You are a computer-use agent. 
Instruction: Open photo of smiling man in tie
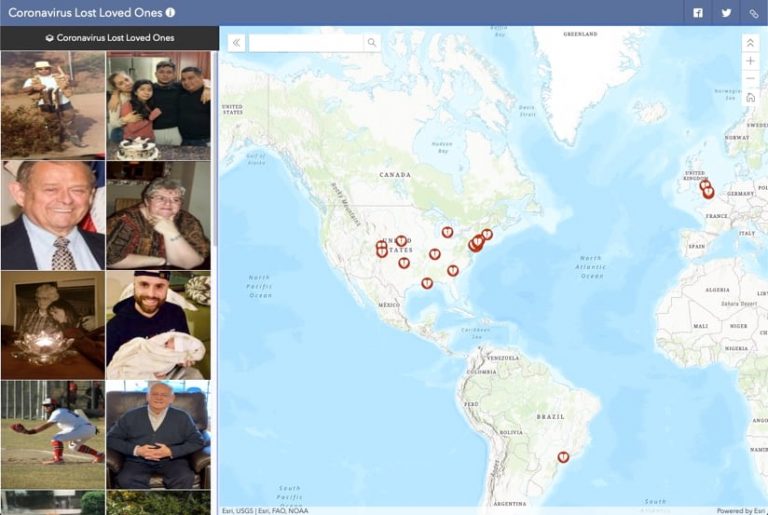(53, 216)
